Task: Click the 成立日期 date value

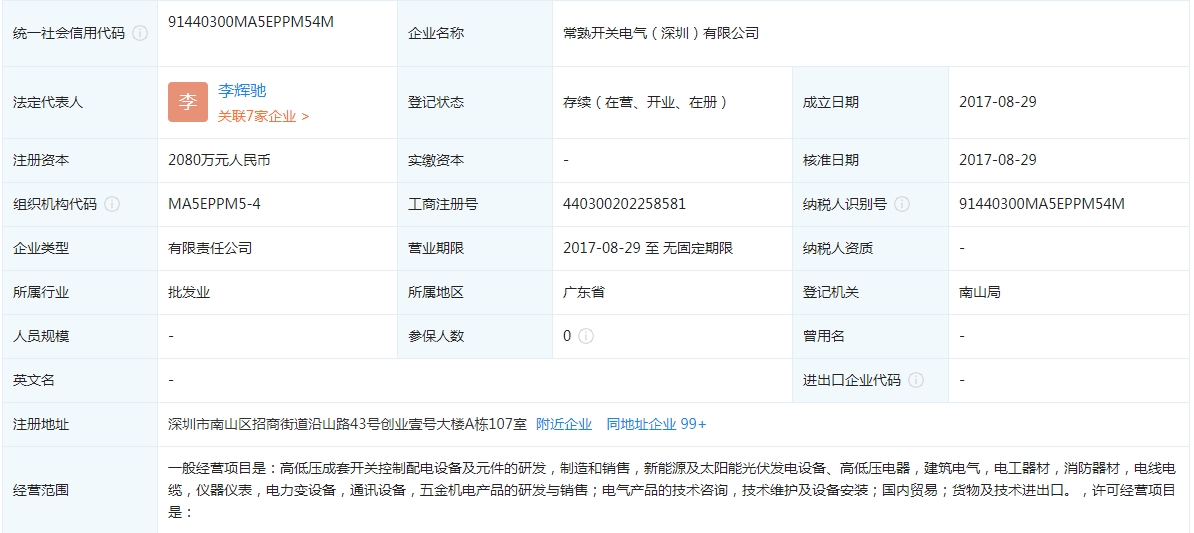Action: click(x=997, y=102)
